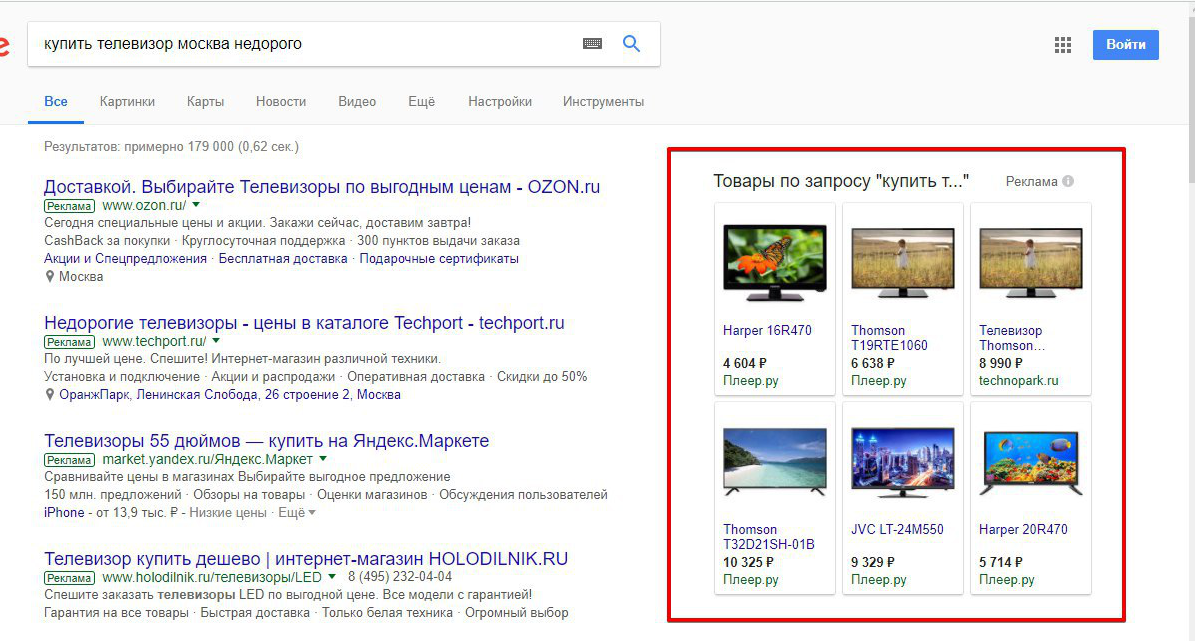Click the ОранжПарк Ленинская Слобода address link
The height and width of the screenshot is (641, 1195).
click(229, 395)
